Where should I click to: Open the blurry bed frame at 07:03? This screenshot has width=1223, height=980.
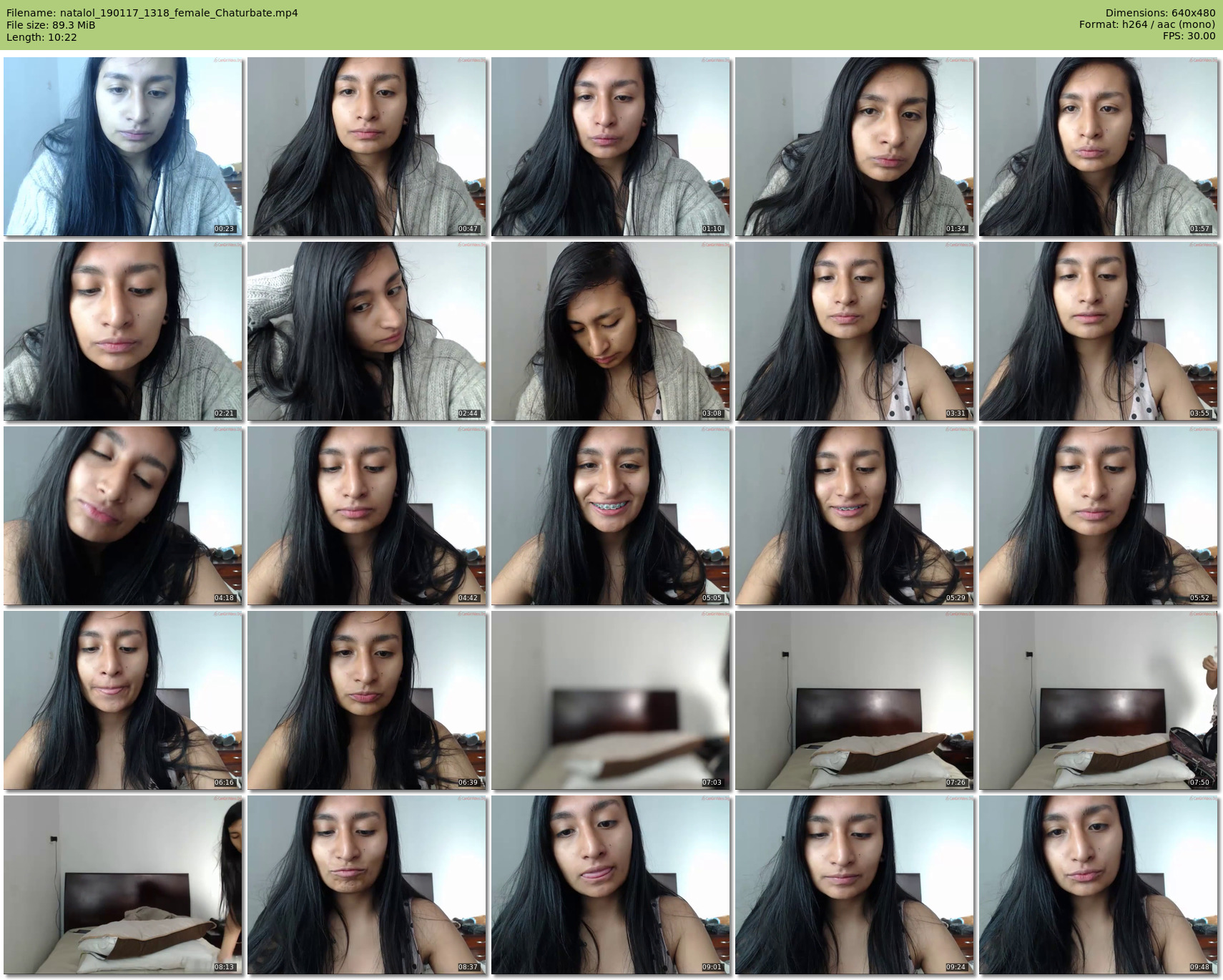[611, 700]
